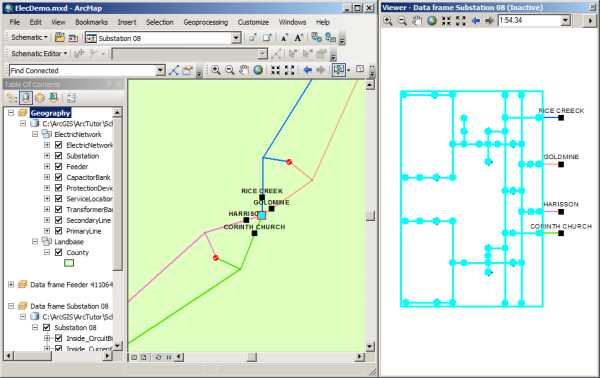Click the Full Extent globe in Viewer window

tap(432, 21)
